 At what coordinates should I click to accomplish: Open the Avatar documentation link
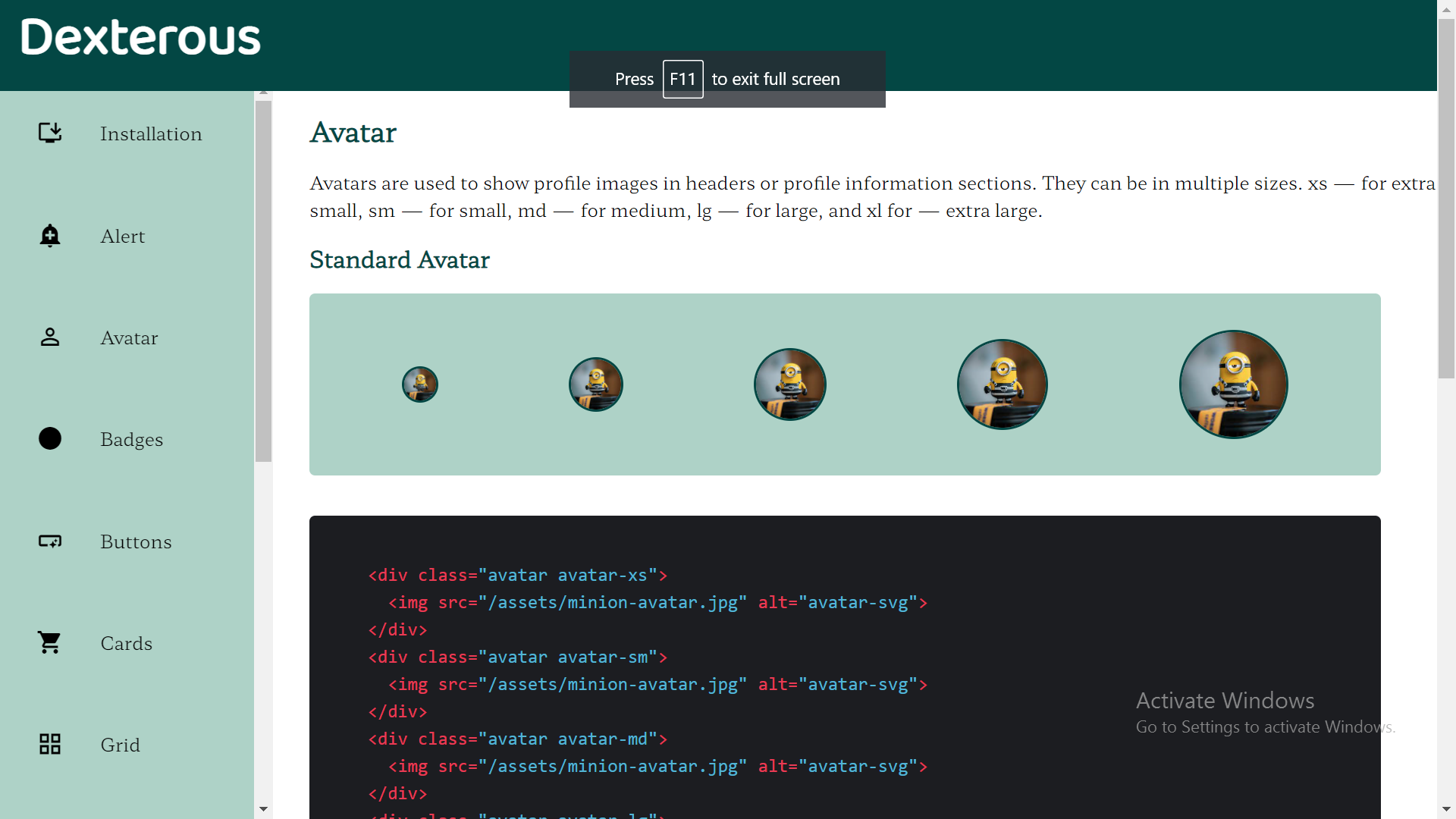click(x=128, y=337)
